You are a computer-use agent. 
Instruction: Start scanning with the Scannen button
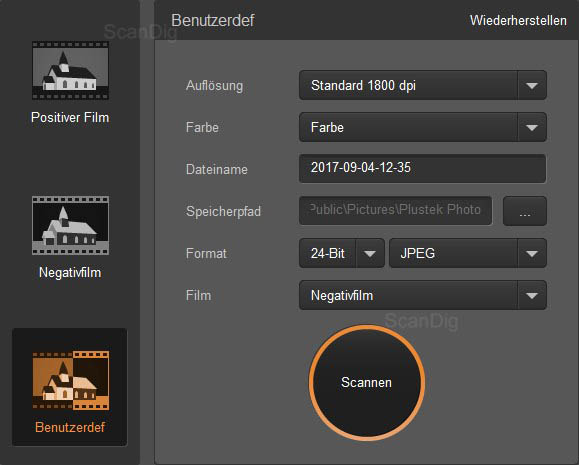pos(367,383)
